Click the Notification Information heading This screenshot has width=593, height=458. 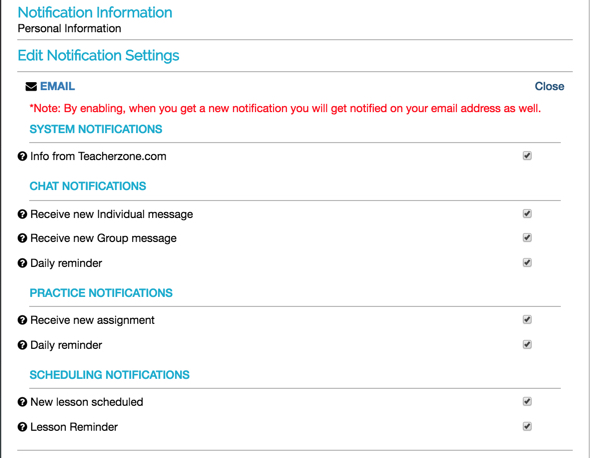[95, 12]
